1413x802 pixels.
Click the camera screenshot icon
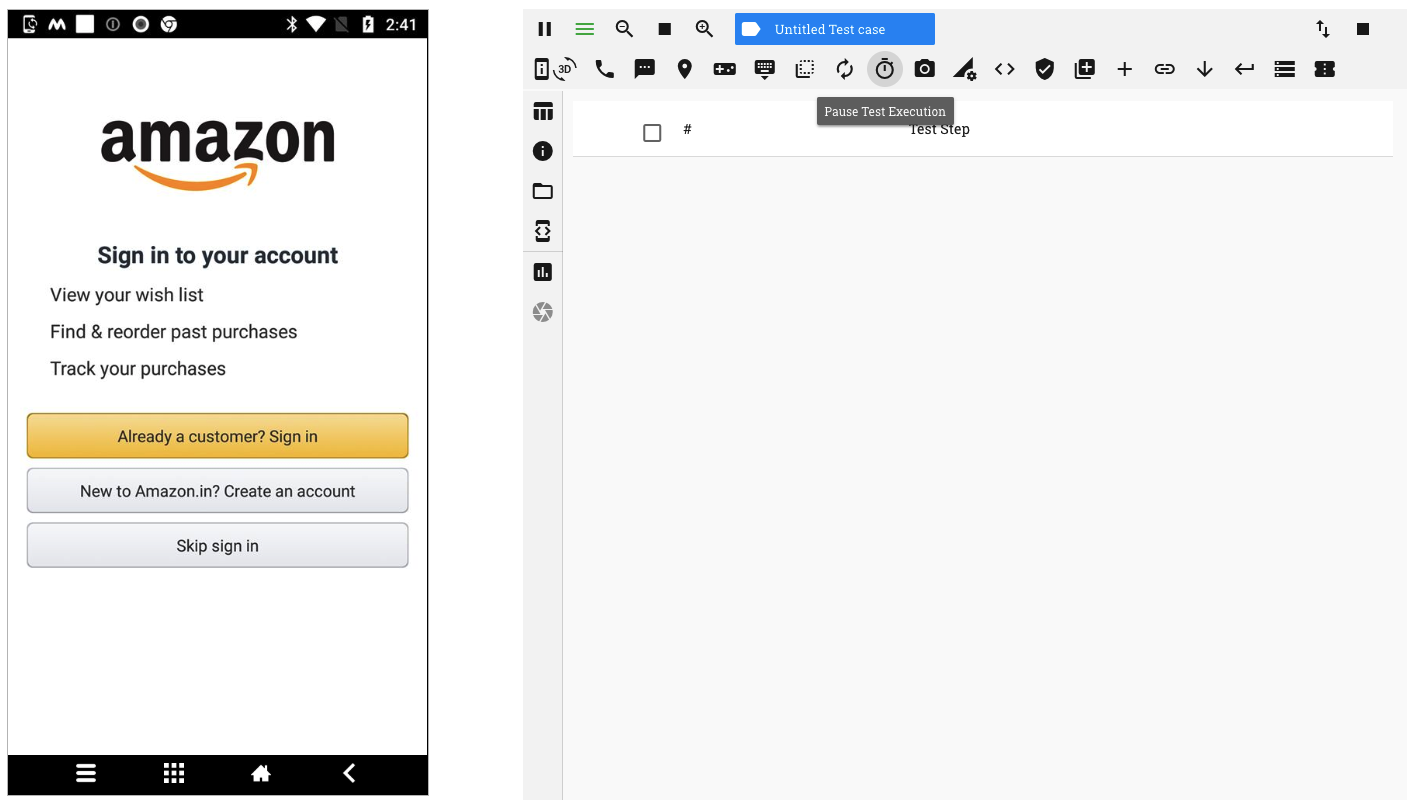coord(925,69)
